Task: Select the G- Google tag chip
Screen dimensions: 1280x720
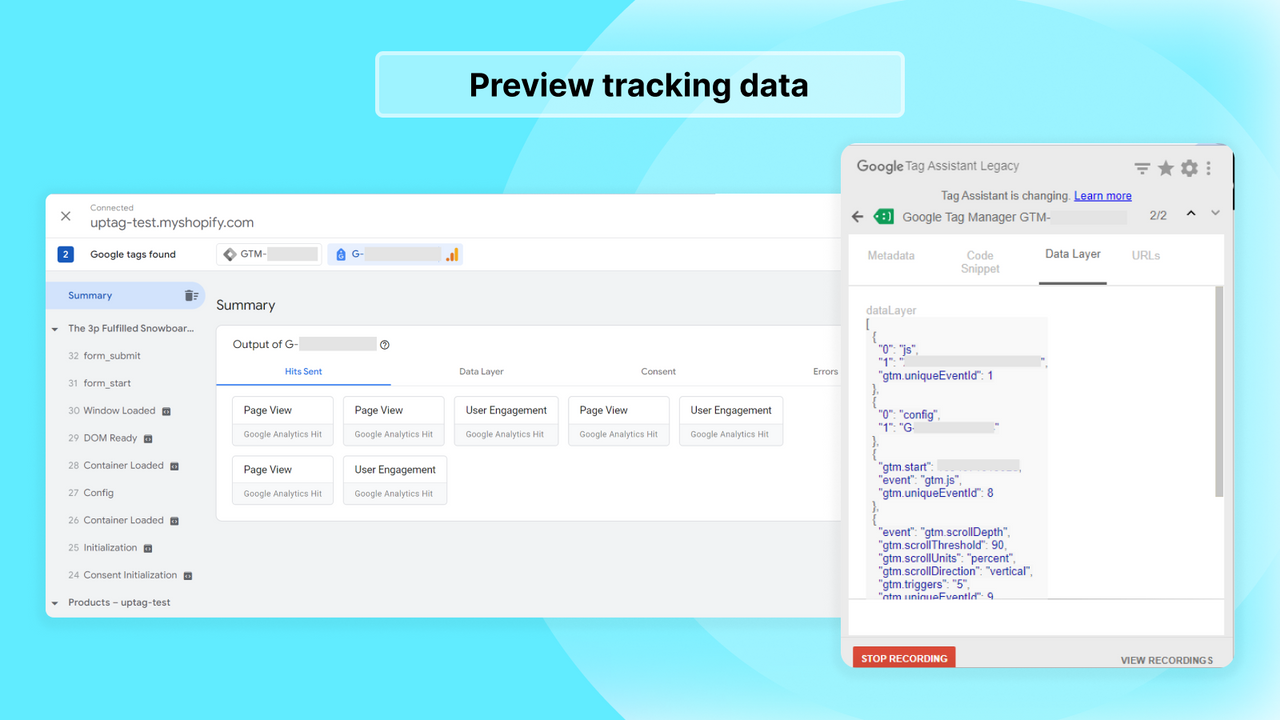Action: coord(395,254)
